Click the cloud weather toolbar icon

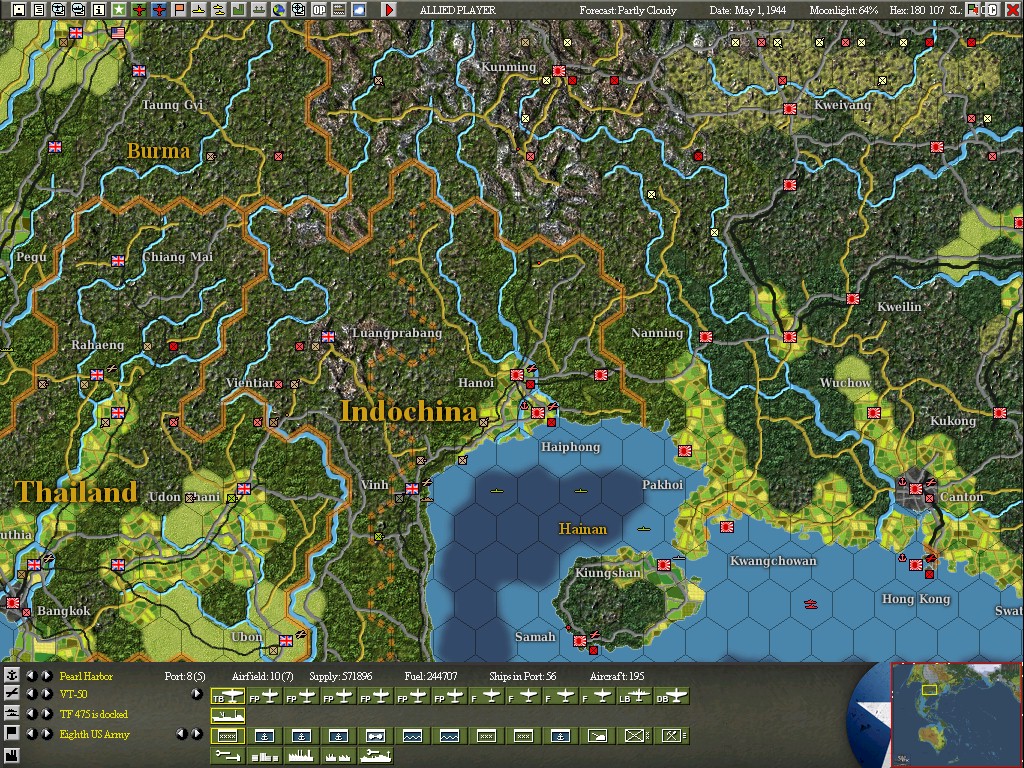click(x=359, y=9)
